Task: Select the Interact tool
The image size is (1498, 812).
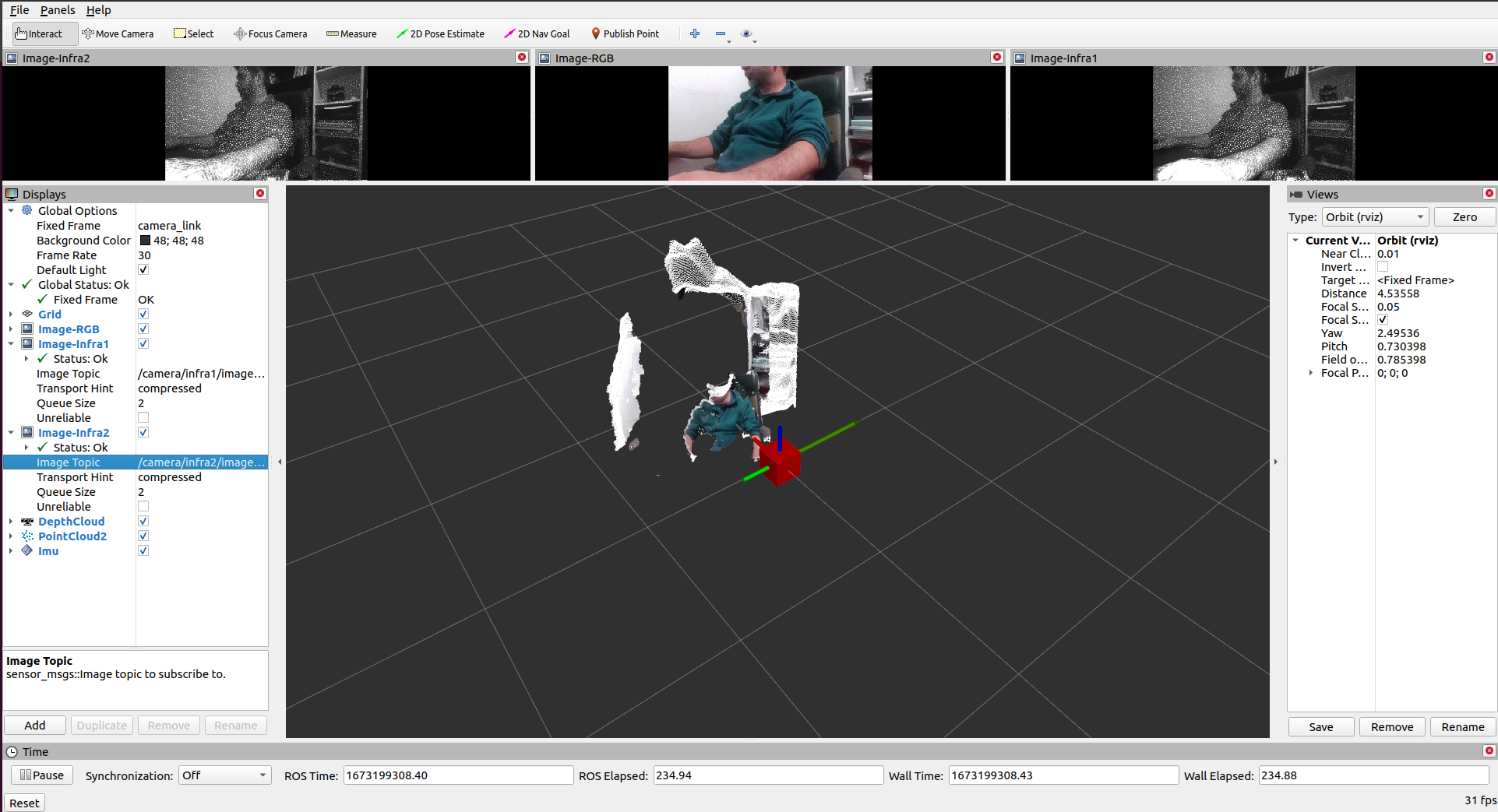Action: [45, 33]
